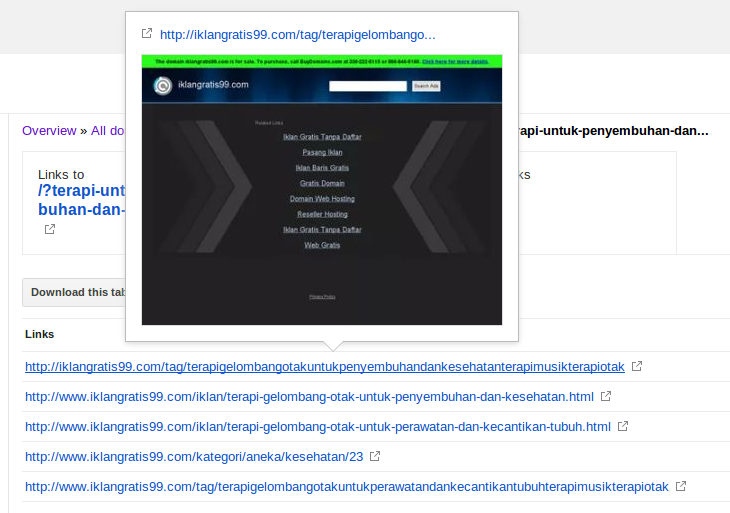The height and width of the screenshot is (513, 730).
Task: Click the 'Links to' label text
Action: tap(61, 175)
